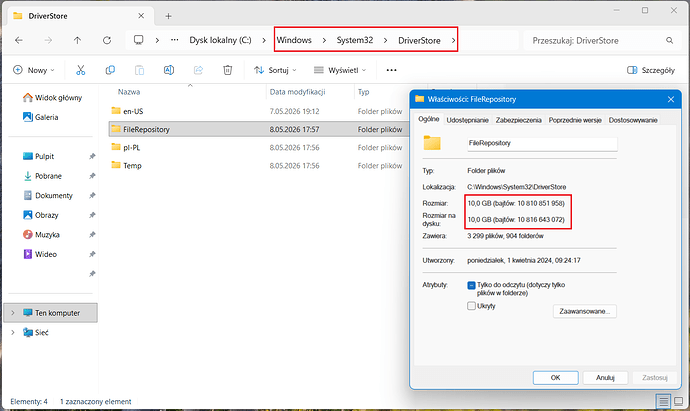The width and height of the screenshot is (690, 411).
Task: Open Widok główny in sidebar
Action: [52, 98]
